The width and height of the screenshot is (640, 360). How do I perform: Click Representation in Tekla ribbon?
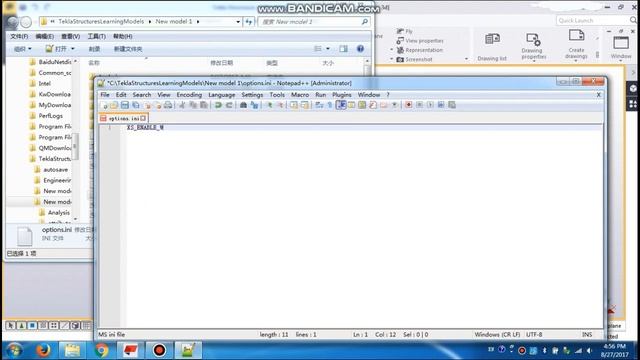coord(420,50)
